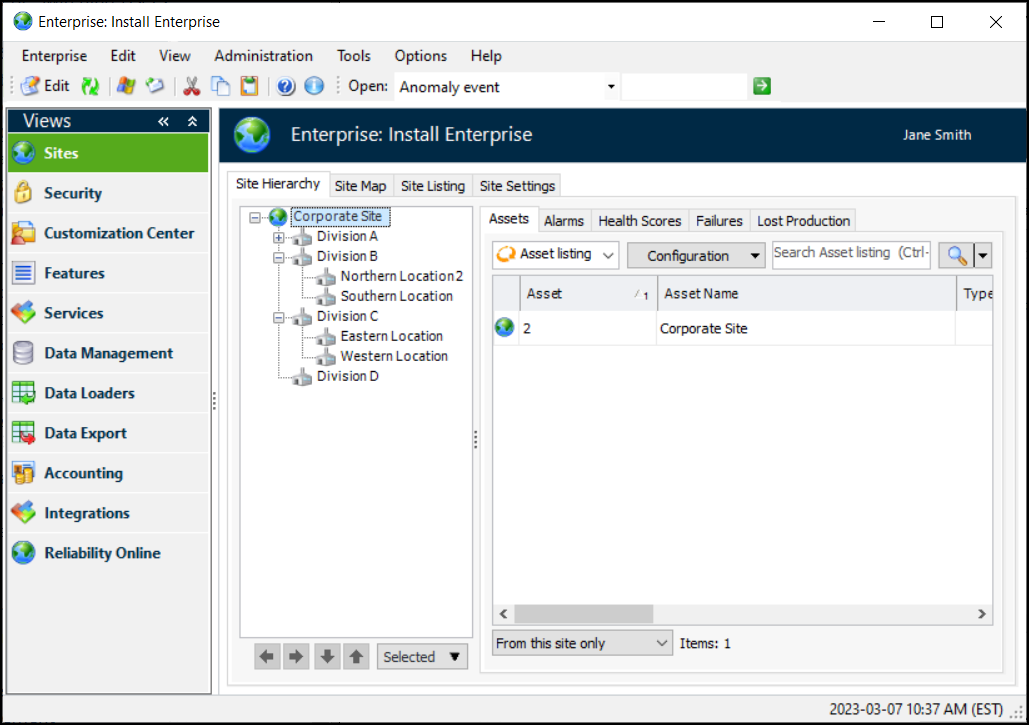Screen dimensions: 1029x725
Task: Open the Data Loaders view
Action: coord(108,393)
